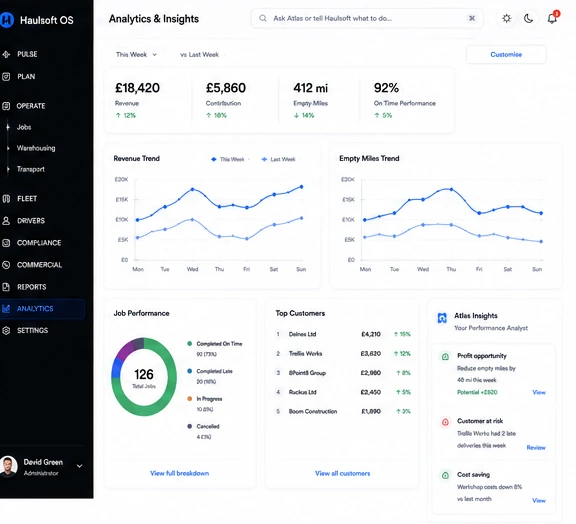Click the Plan sidebar icon

pyautogui.click(x=6, y=77)
